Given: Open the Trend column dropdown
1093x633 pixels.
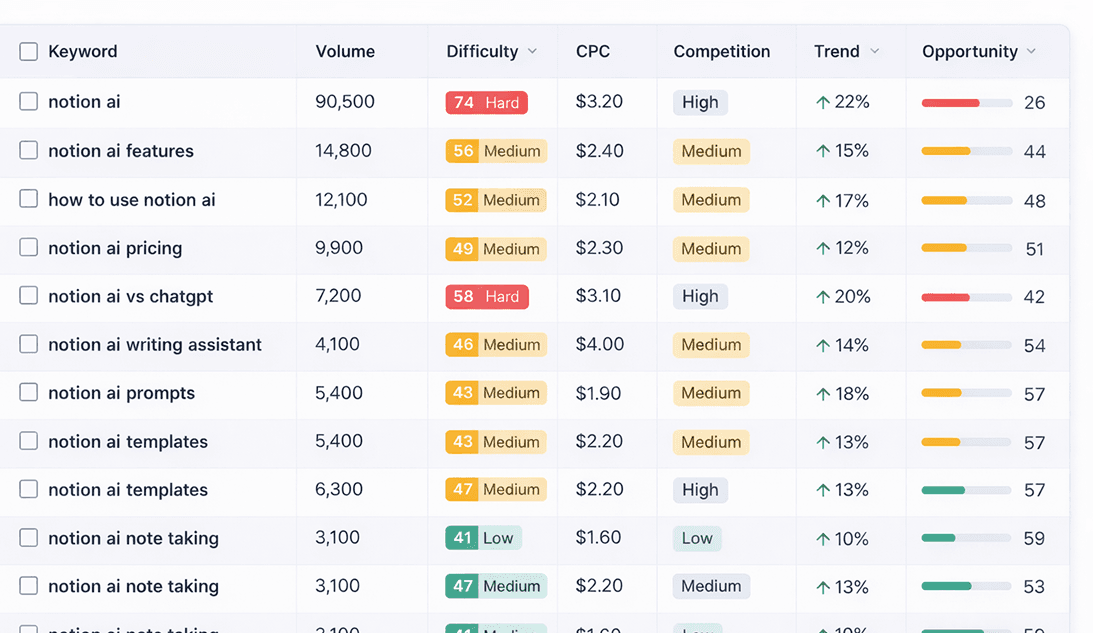Looking at the screenshot, I should pyautogui.click(x=876, y=51).
